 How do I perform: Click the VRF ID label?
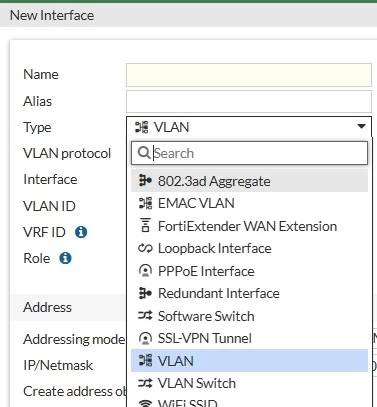pyautogui.click(x=44, y=232)
